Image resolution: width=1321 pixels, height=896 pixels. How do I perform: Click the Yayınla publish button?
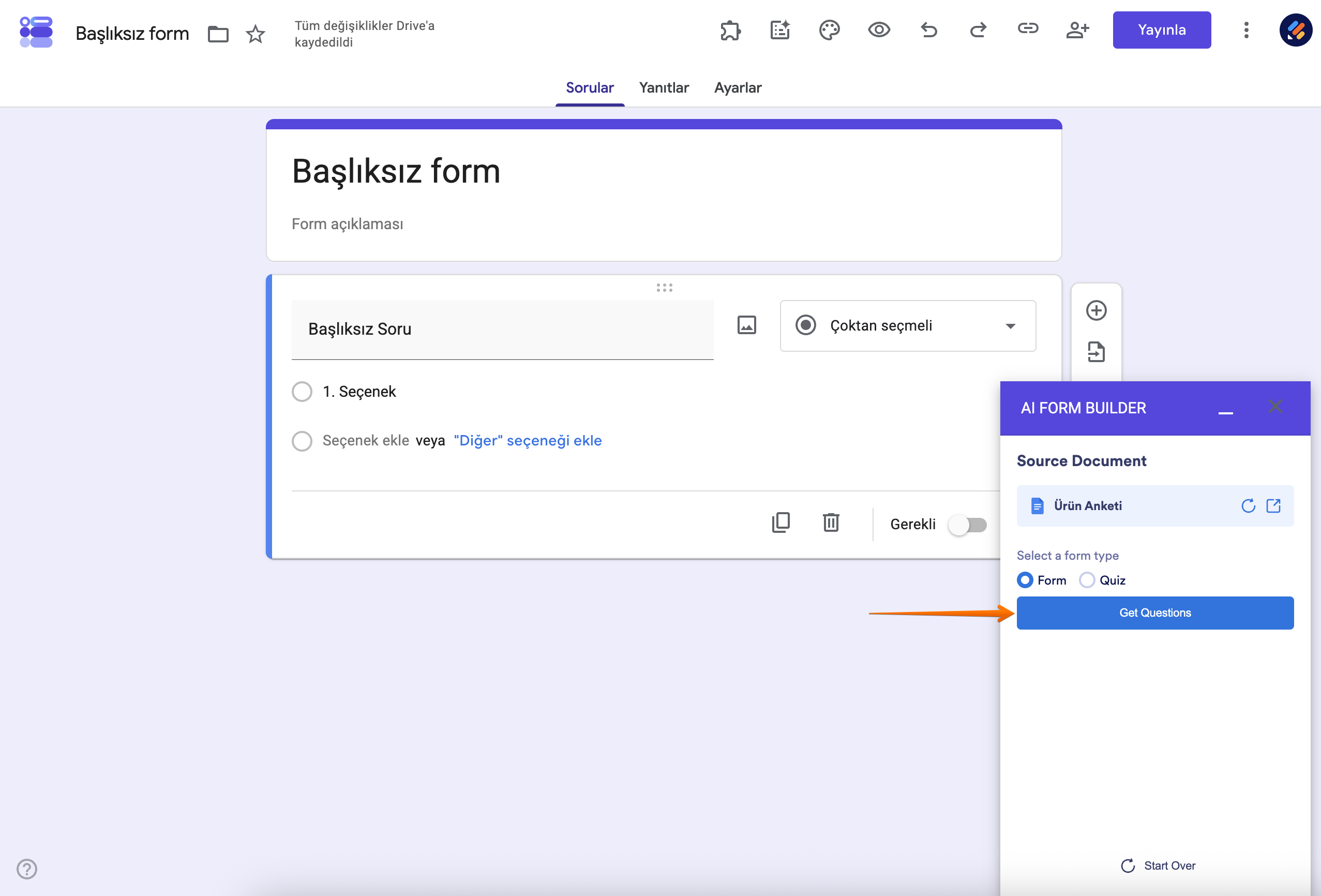(1161, 30)
